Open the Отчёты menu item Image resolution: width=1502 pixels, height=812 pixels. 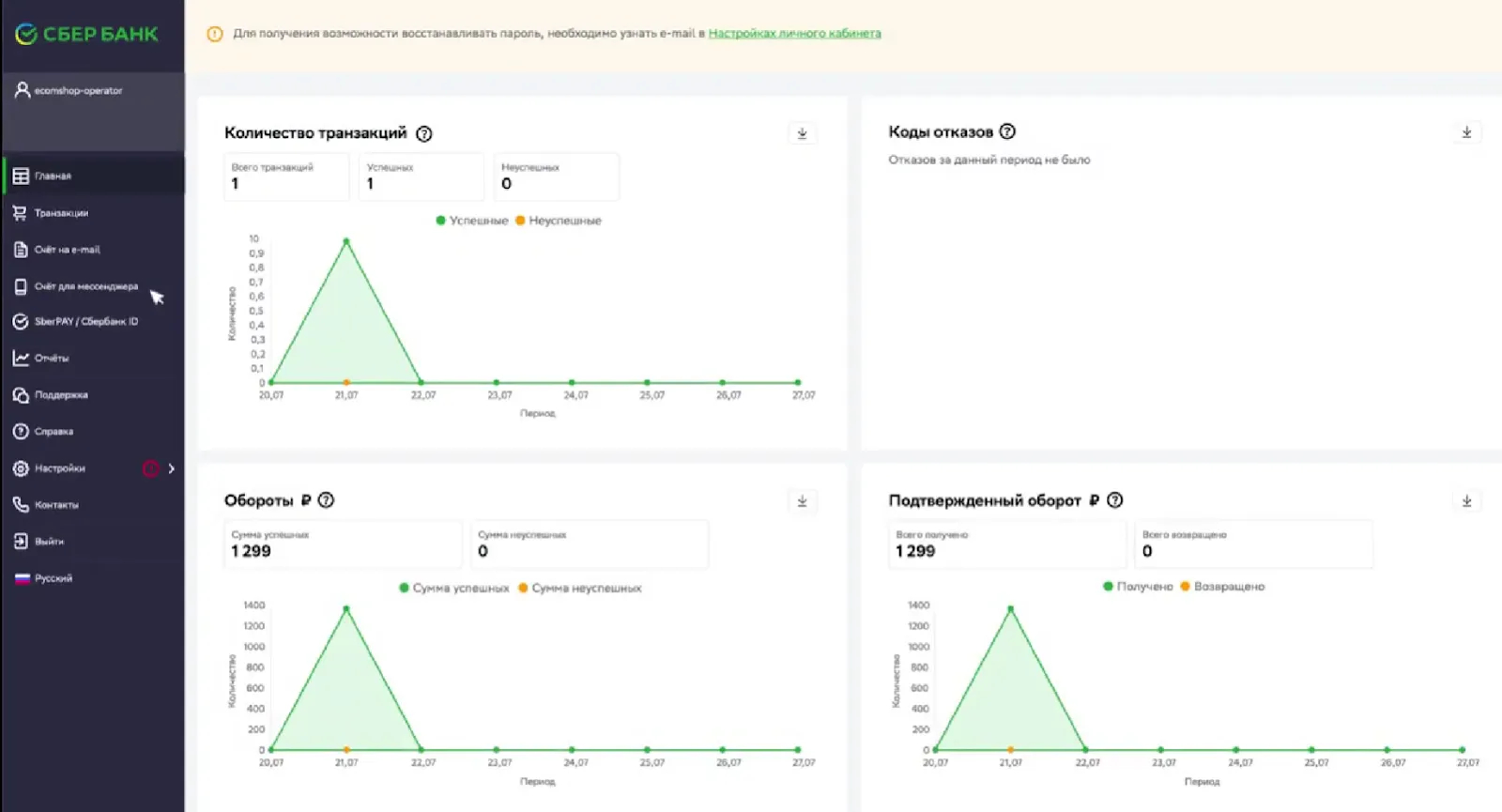[52, 359]
